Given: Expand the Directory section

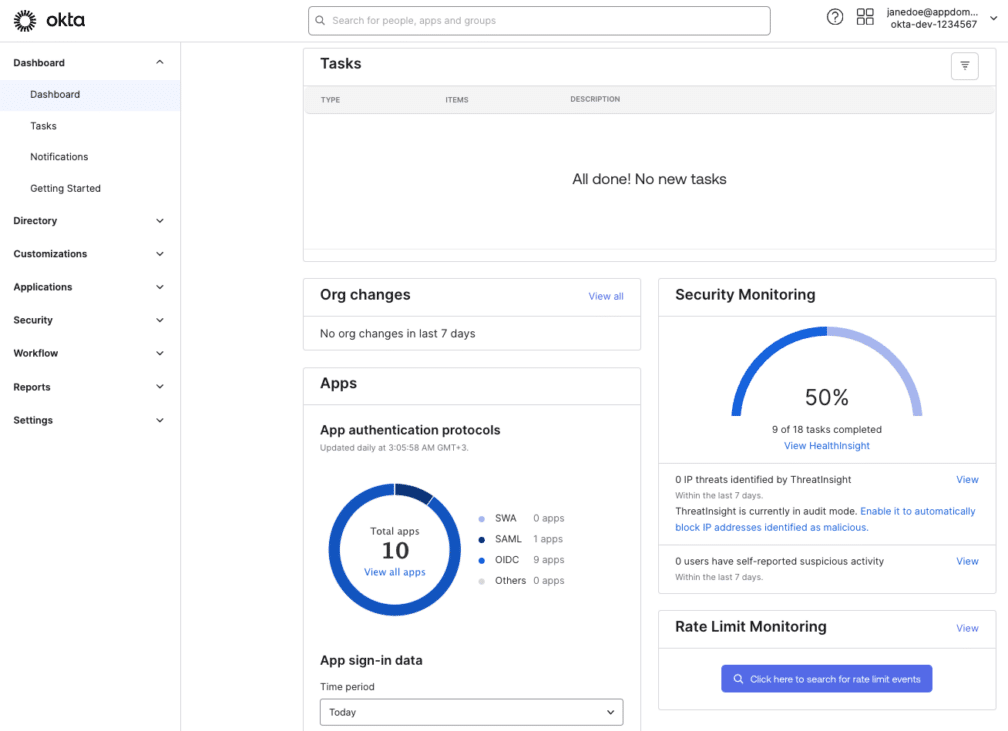Looking at the screenshot, I should point(90,220).
